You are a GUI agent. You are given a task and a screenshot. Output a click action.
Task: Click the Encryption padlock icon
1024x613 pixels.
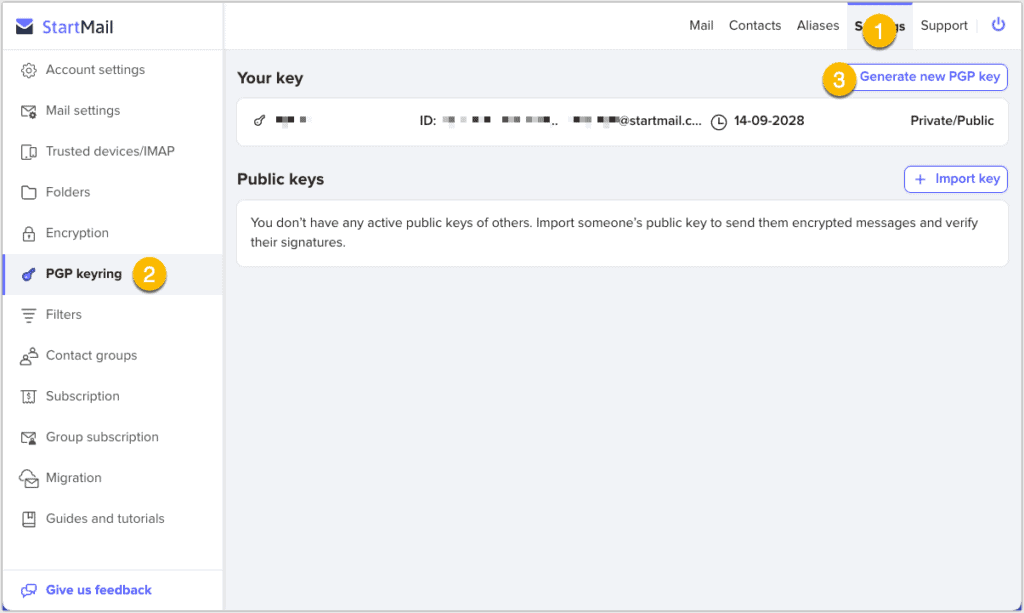click(x=28, y=233)
